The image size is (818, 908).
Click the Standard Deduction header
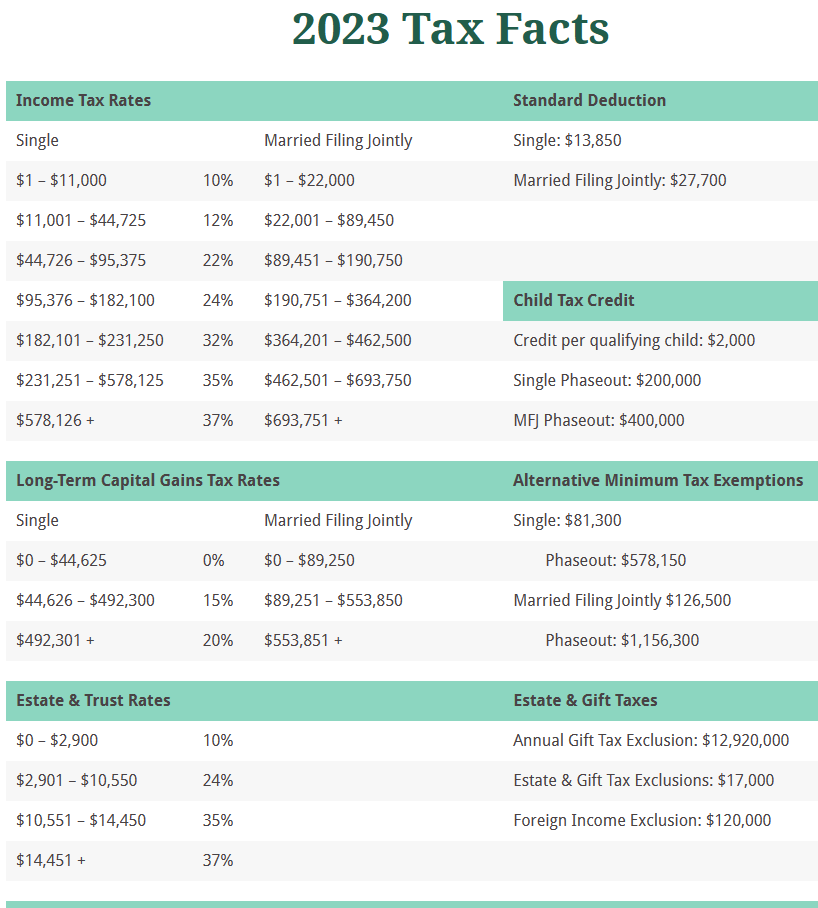589,100
